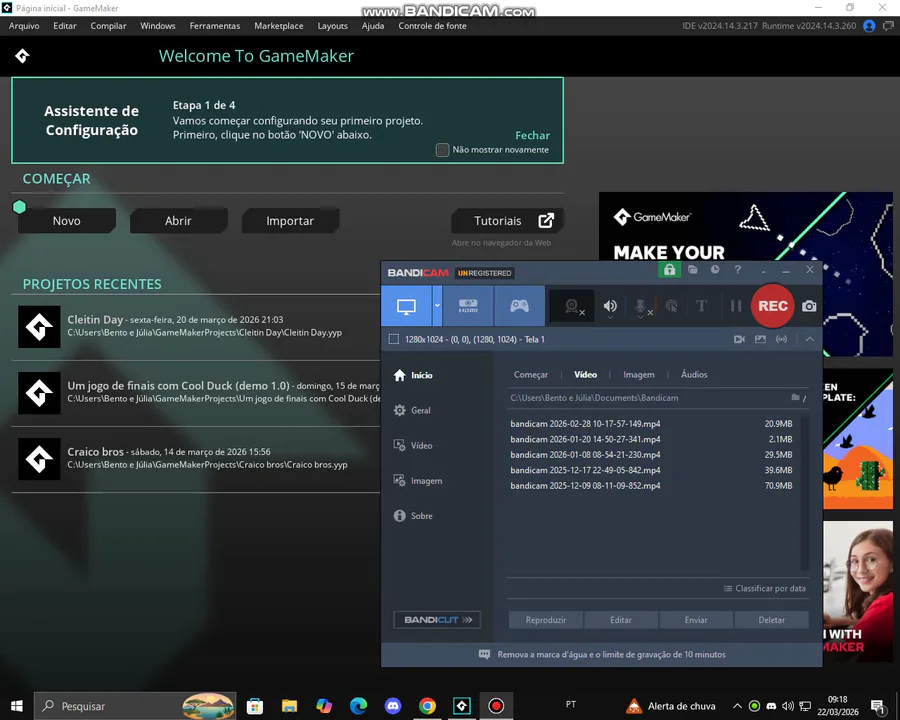
Task: Select bandicam 2026-01-20 14-50-27-341.mp4
Action: point(651,439)
